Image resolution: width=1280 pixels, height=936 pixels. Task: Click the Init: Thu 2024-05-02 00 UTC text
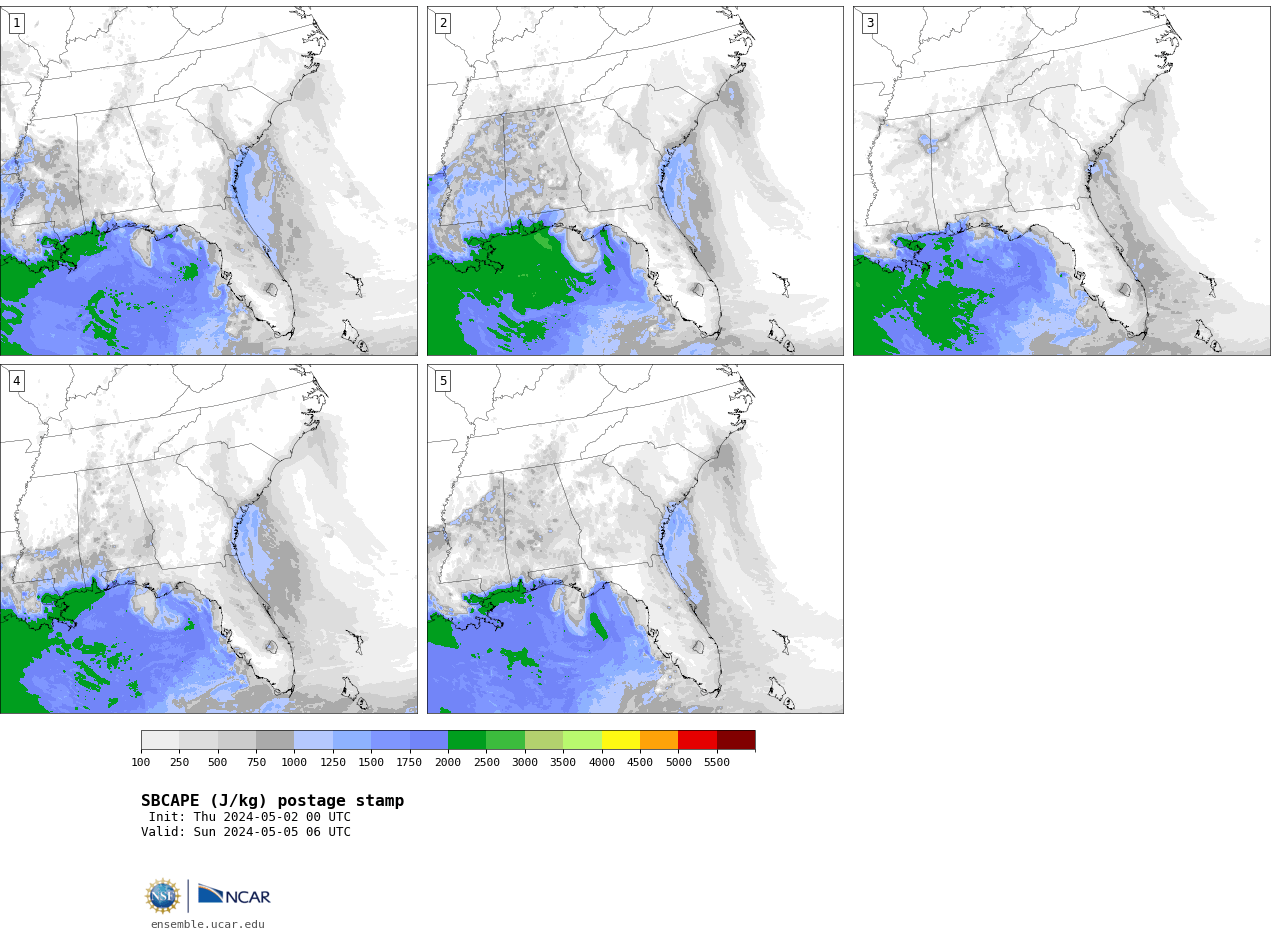(250, 817)
